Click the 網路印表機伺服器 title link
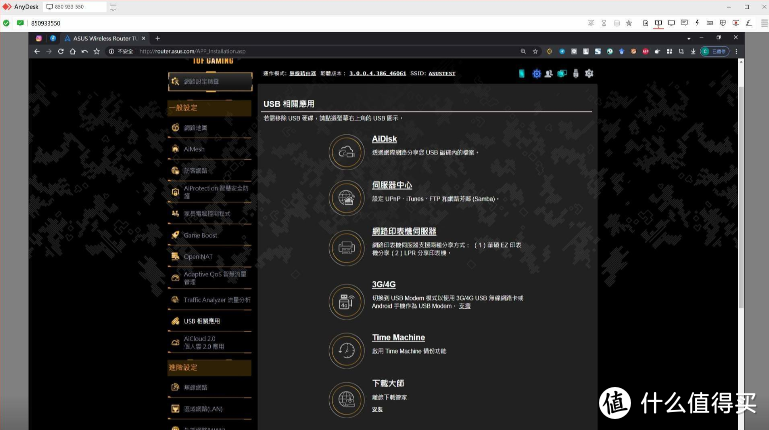This screenshot has width=769, height=430. pos(404,231)
